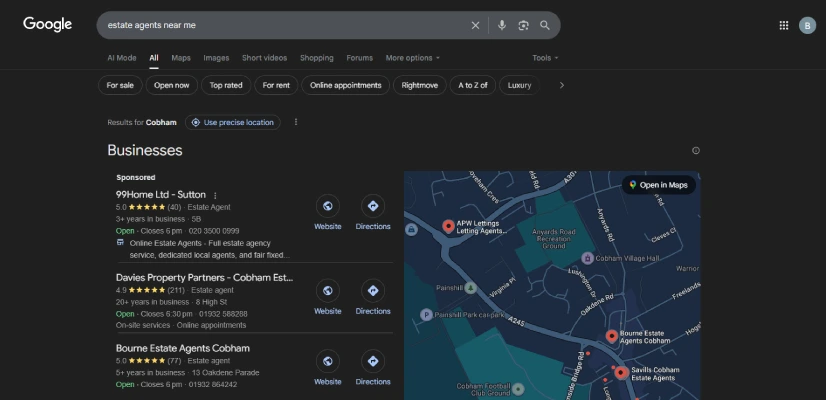
Task: Toggle the For sale filter chip
Action: coord(120,85)
